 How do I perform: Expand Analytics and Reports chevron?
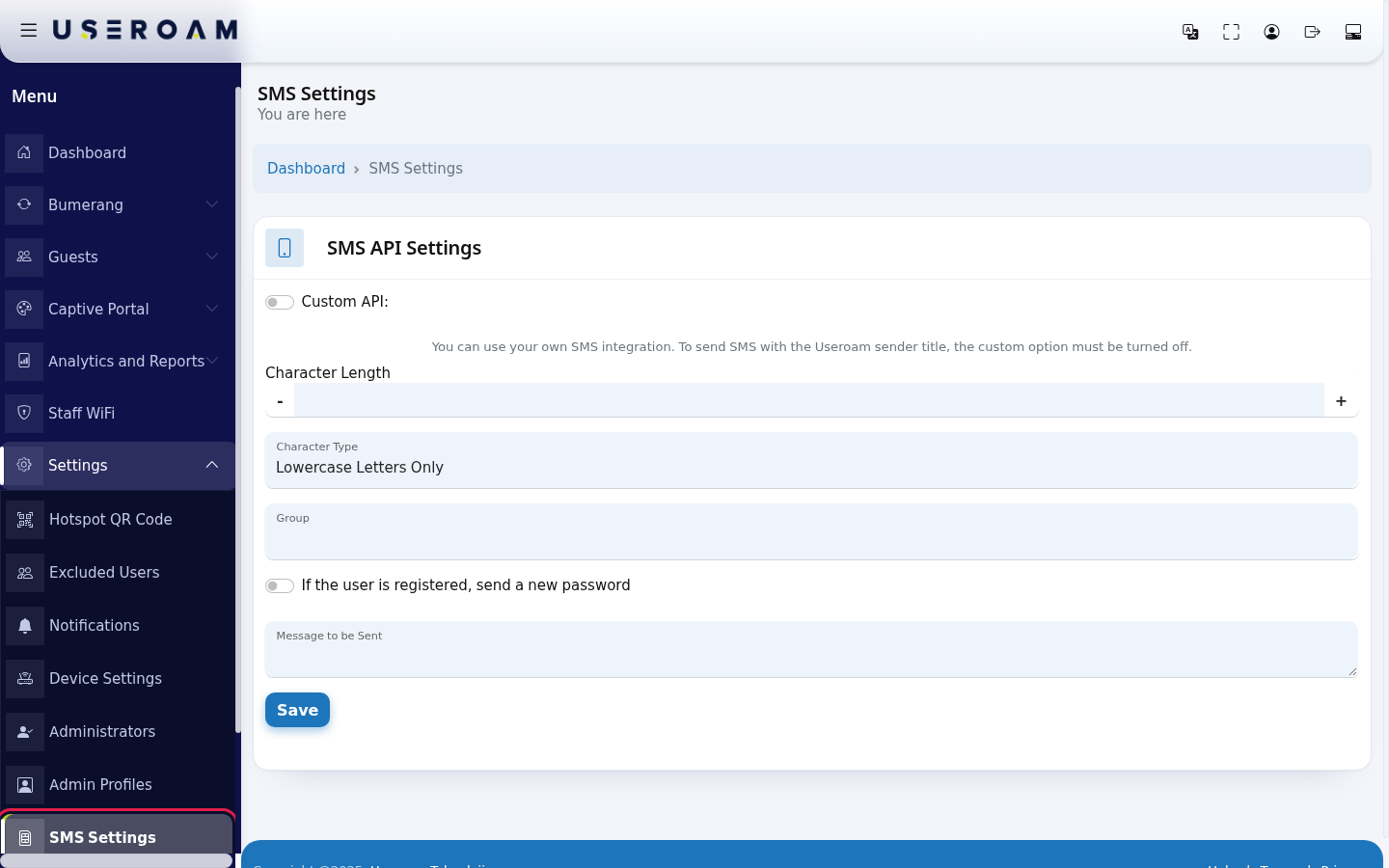pyautogui.click(x=212, y=361)
